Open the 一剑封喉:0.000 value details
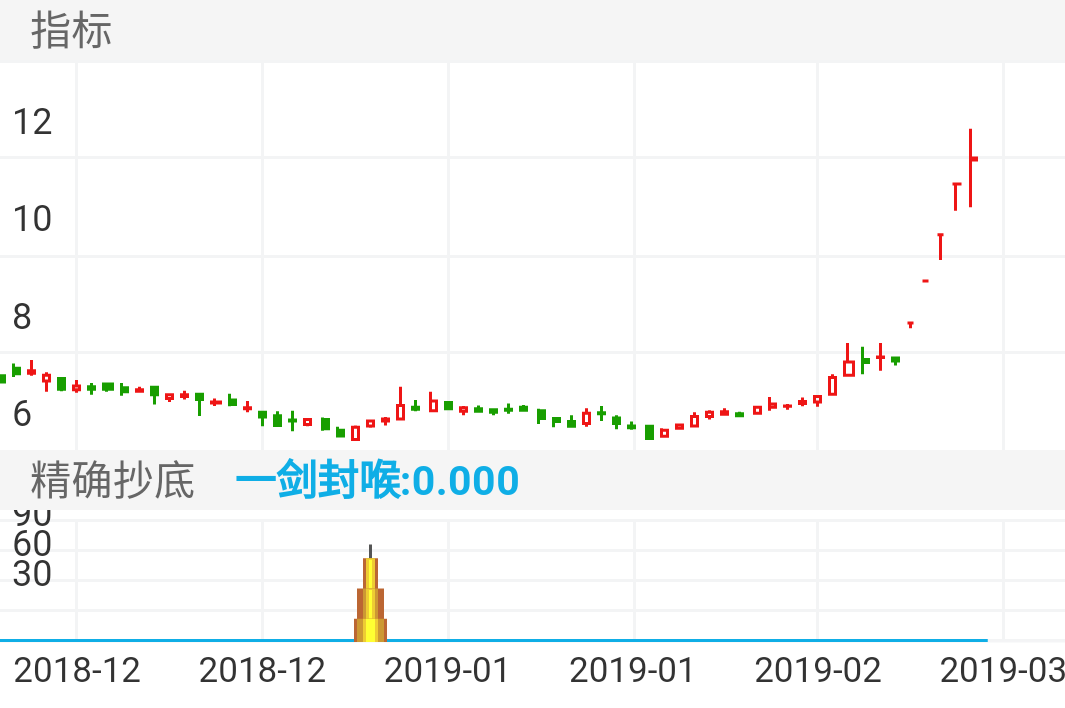Viewport: 1065px width, 708px height. tap(378, 480)
